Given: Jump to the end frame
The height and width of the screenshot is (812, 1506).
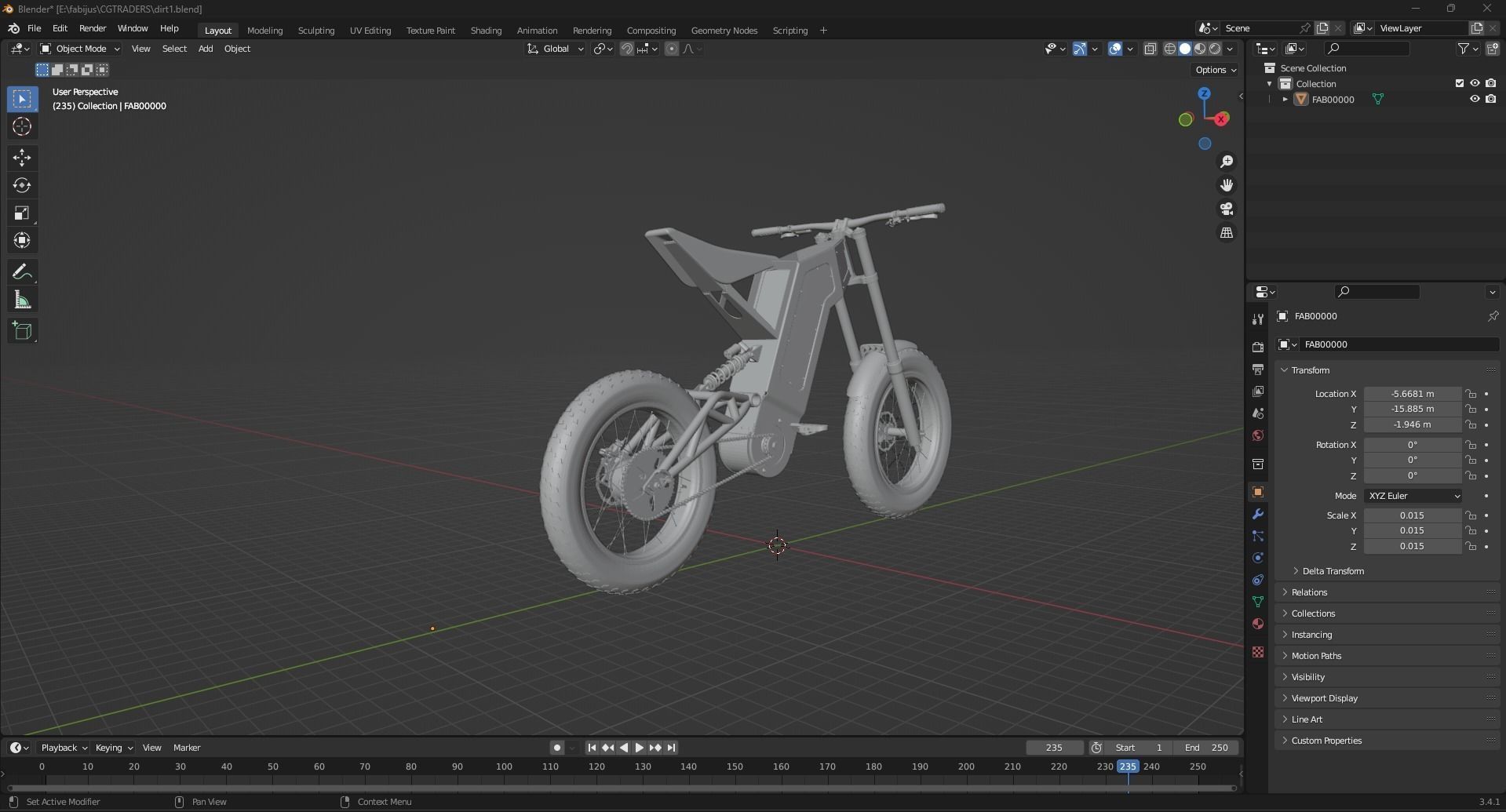Looking at the screenshot, I should click(671, 748).
